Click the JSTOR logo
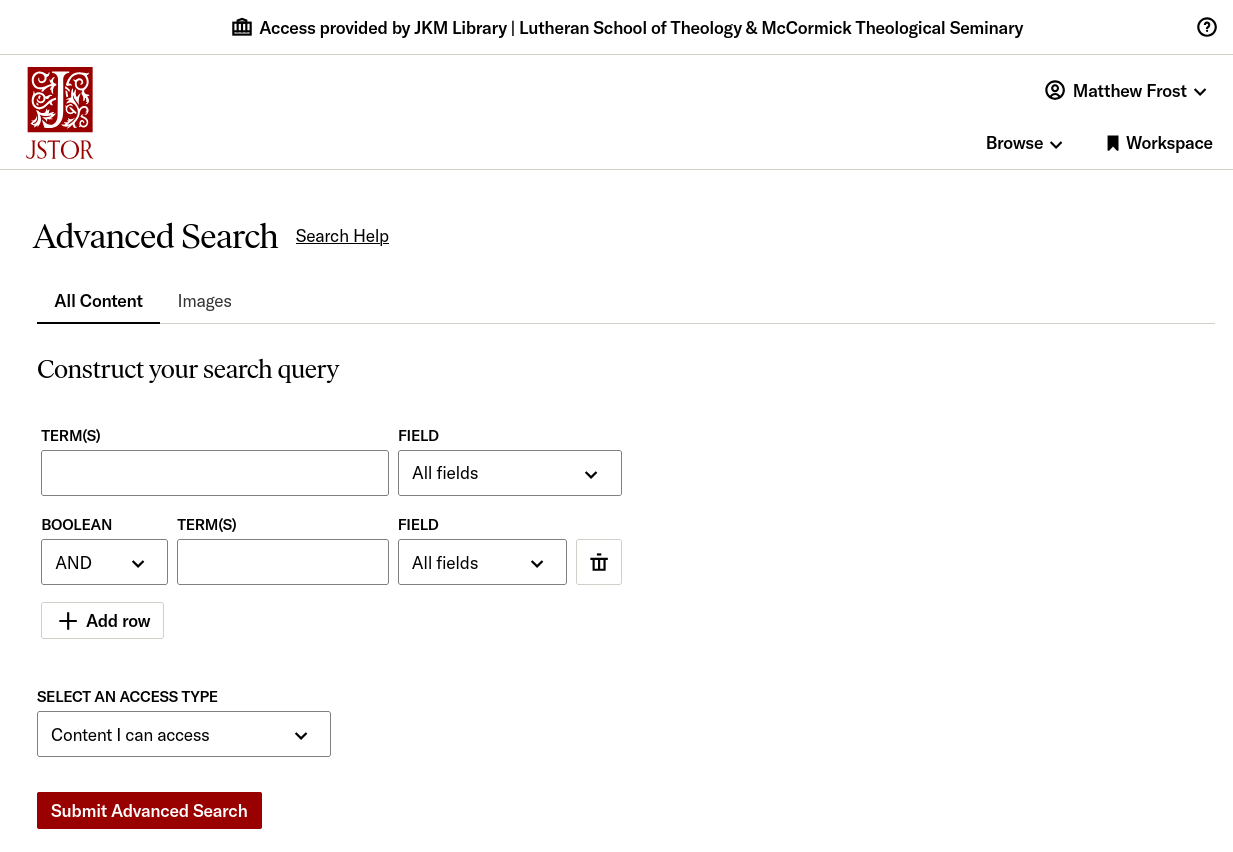1233x852 pixels. click(59, 112)
